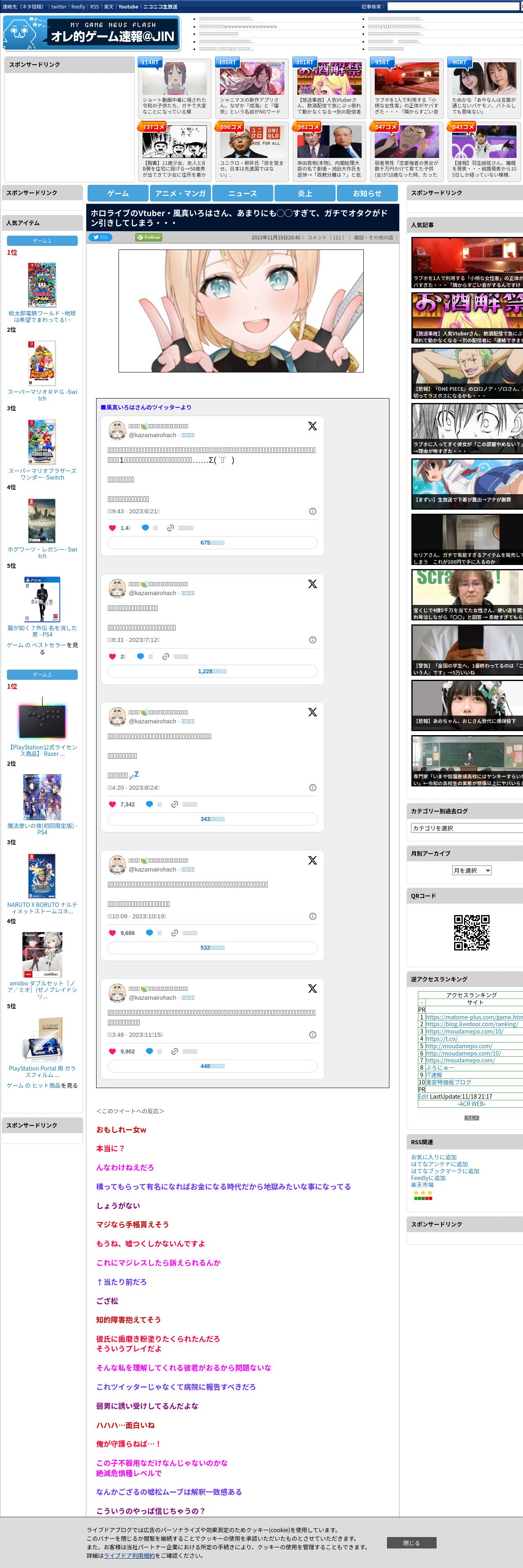Image resolution: width=523 pixels, height=1568 pixels.
Task: Open the info icon on the 9:43 June 21 tweet
Action: pos(312,511)
